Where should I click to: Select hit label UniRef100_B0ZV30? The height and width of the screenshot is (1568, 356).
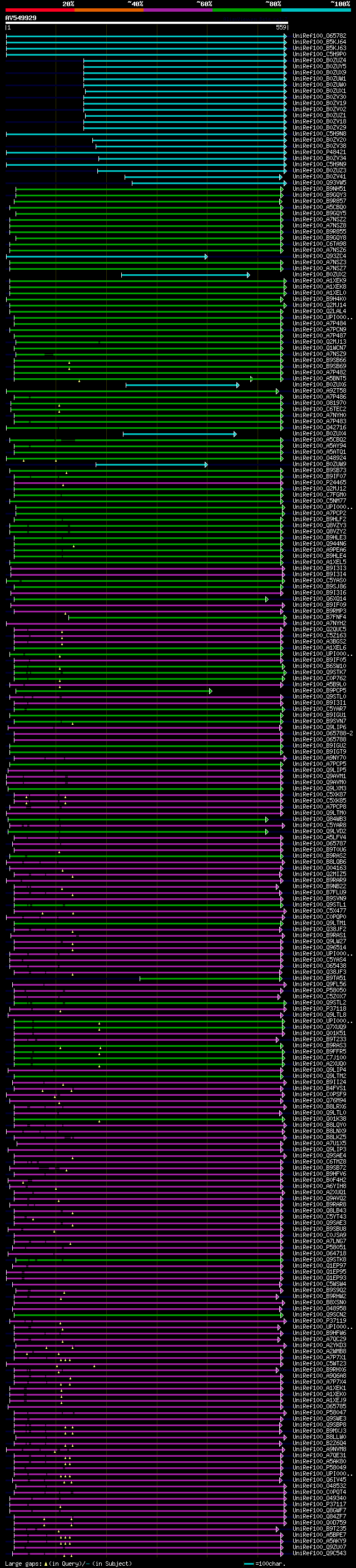319,97
